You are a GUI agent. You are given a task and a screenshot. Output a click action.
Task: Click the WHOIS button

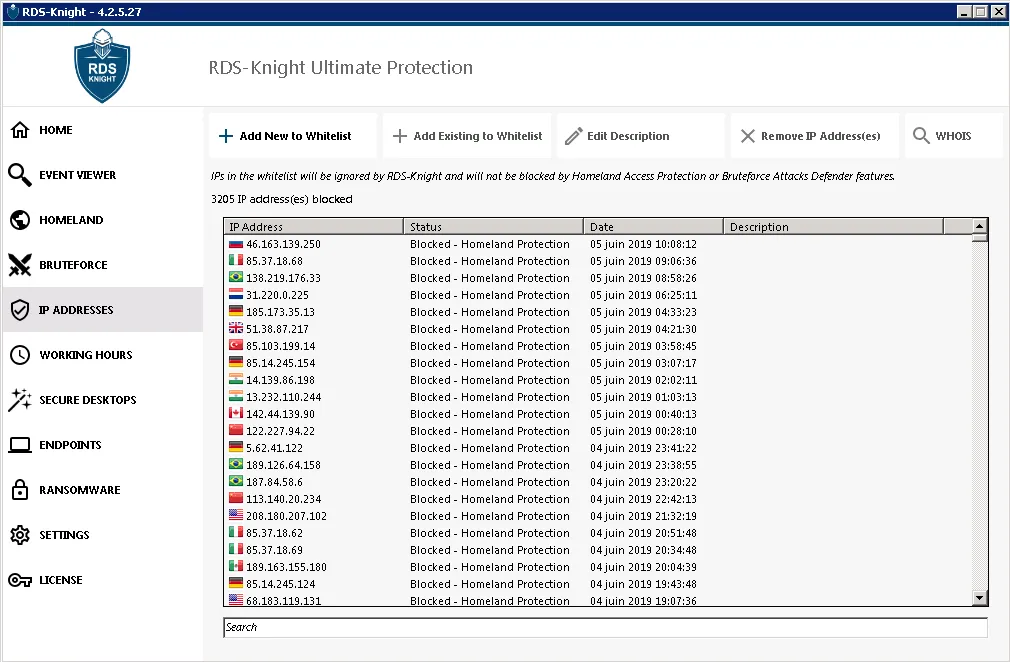pyautogui.click(x=954, y=136)
